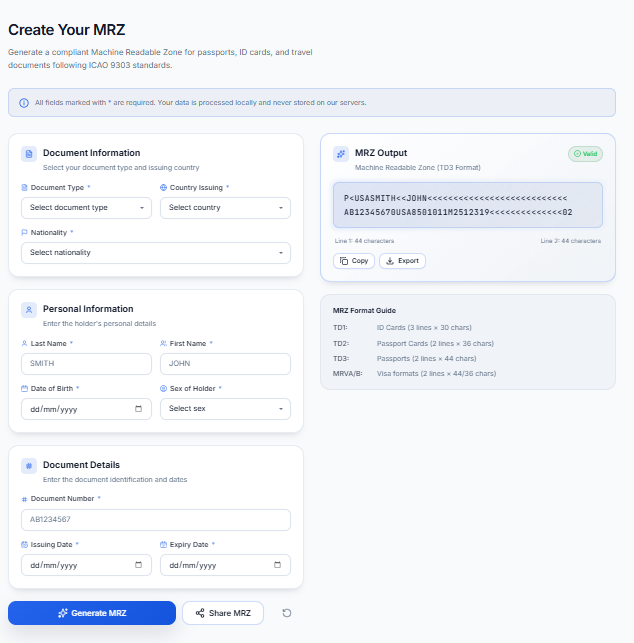Screen dimensions: 634x643
Task: Expand the Nationality dropdown
Action: click(156, 253)
